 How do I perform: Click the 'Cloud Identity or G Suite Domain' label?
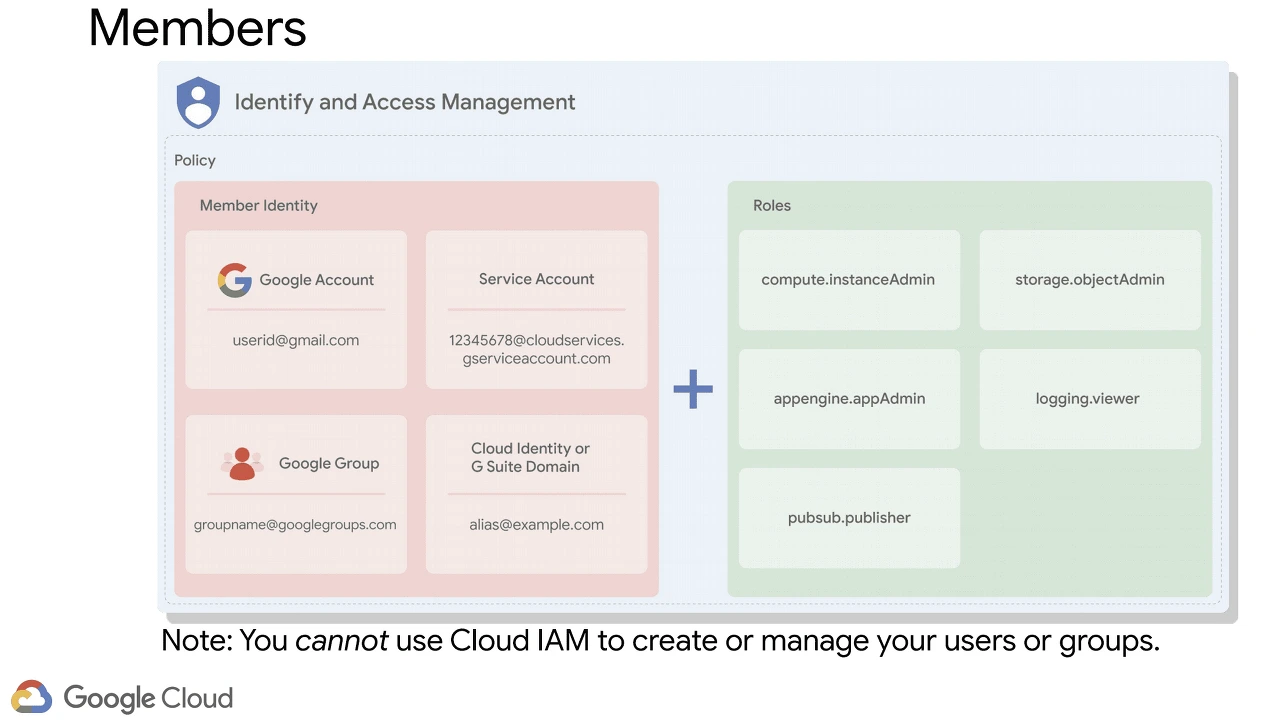[530, 457]
